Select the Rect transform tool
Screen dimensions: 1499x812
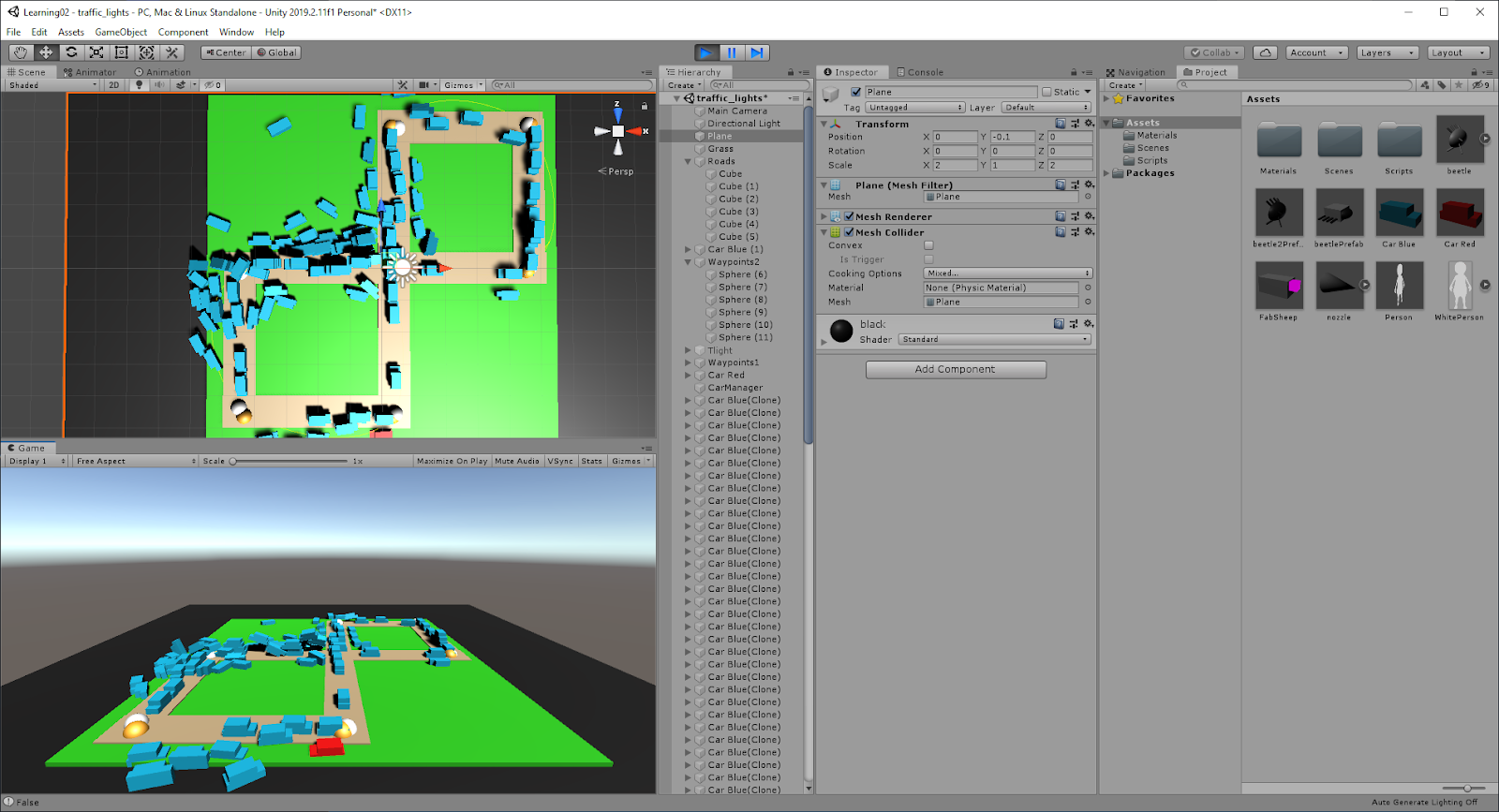[x=122, y=52]
